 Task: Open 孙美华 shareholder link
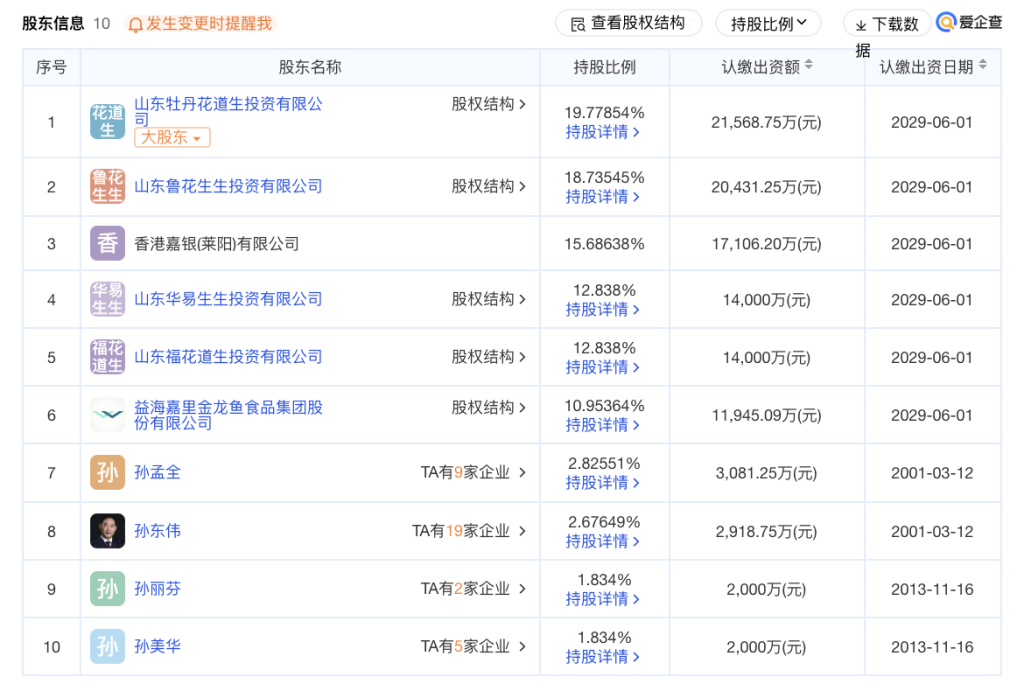point(157,646)
